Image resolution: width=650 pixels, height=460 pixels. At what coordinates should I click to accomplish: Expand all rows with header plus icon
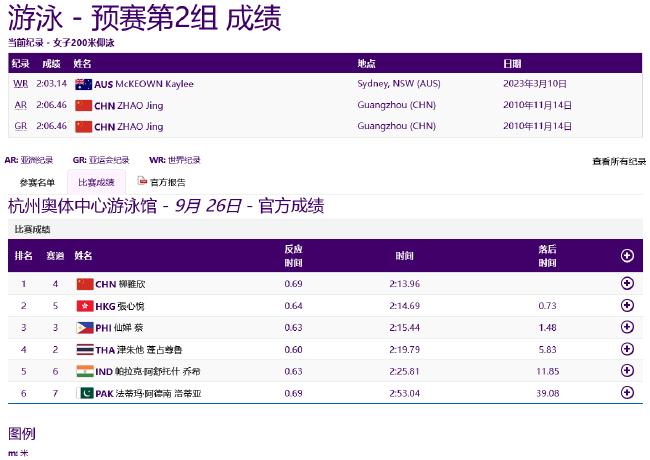pos(627,256)
